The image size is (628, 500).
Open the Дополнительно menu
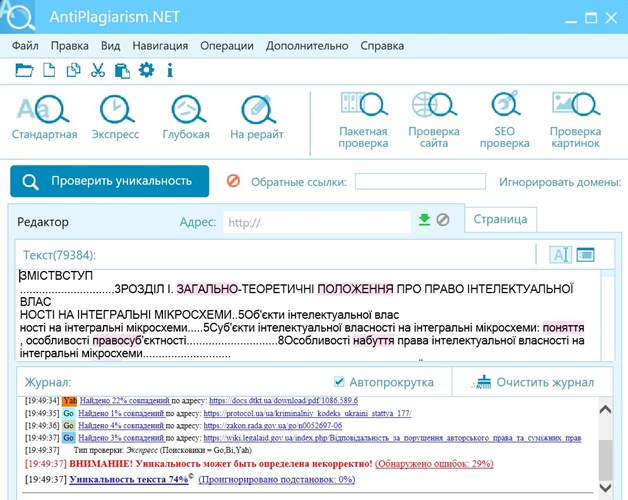click(307, 46)
